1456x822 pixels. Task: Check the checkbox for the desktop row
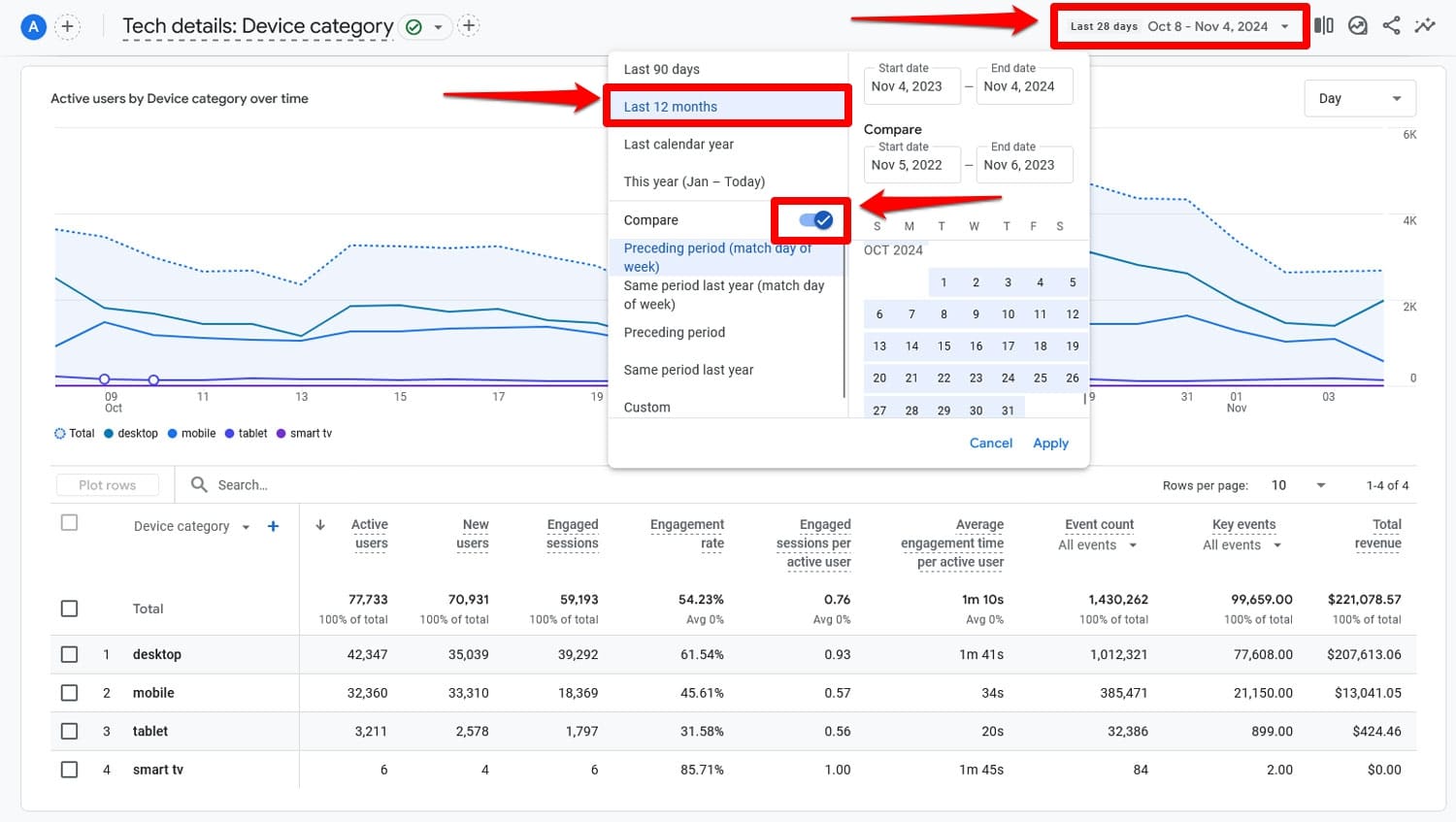69,654
